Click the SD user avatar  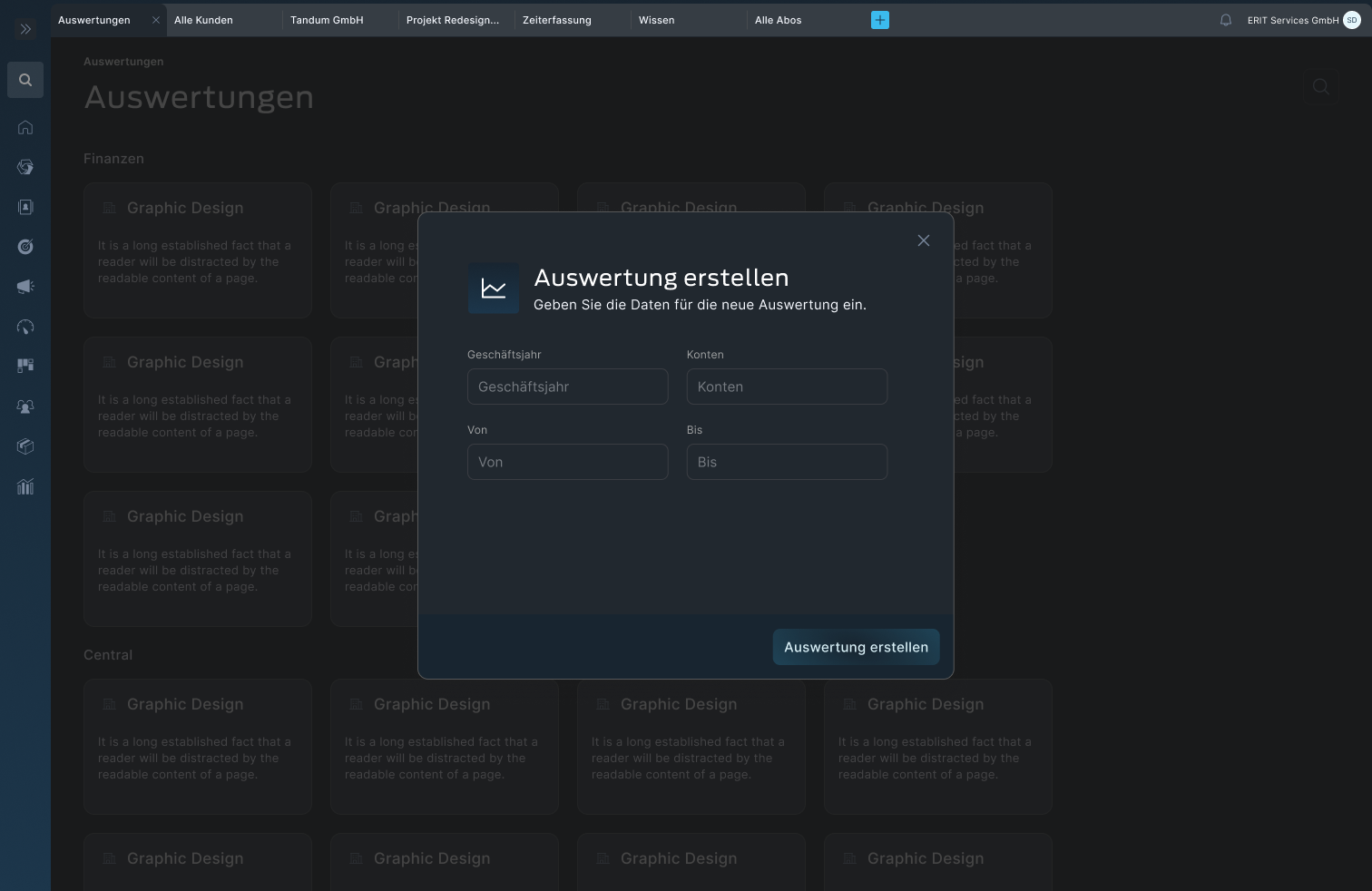(1352, 20)
